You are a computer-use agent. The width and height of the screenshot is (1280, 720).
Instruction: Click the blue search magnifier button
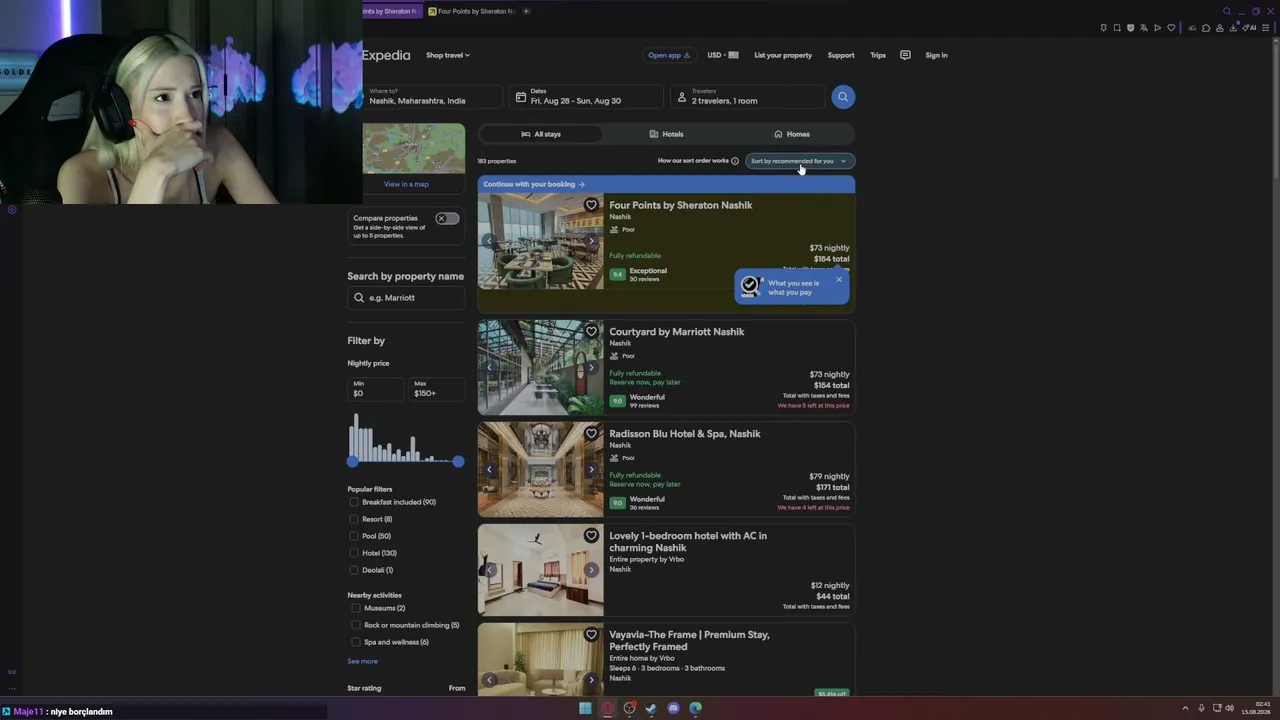(843, 97)
